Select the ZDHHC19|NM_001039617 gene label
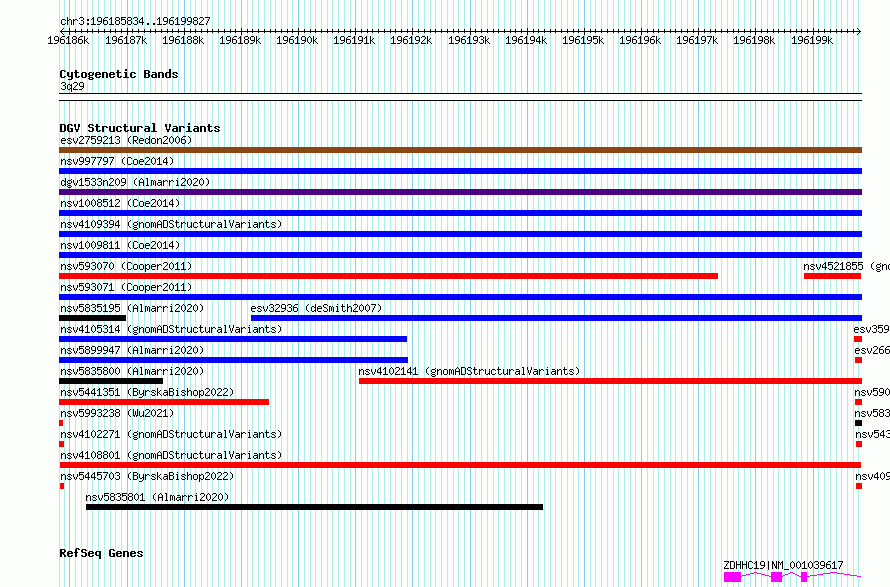Viewport: 890px width, 587px height. (x=783, y=565)
